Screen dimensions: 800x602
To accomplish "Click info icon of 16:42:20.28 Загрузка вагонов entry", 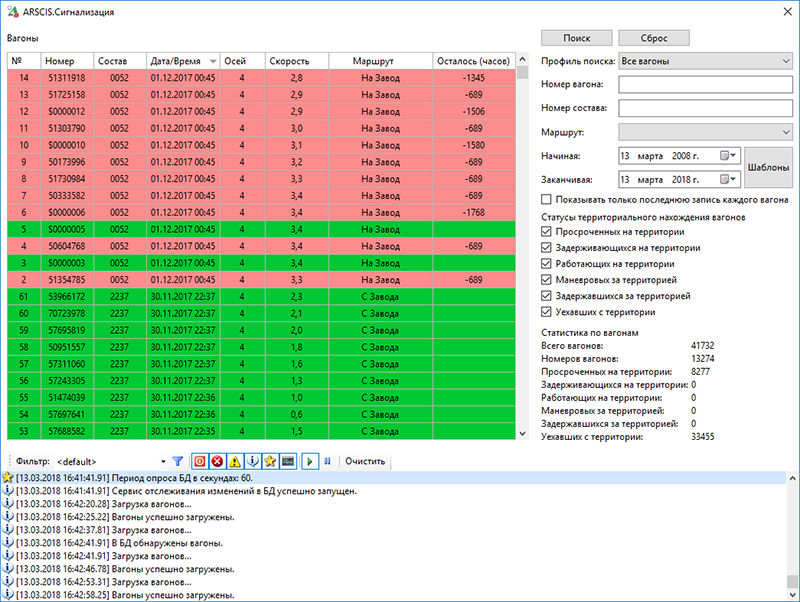I will coord(8,504).
